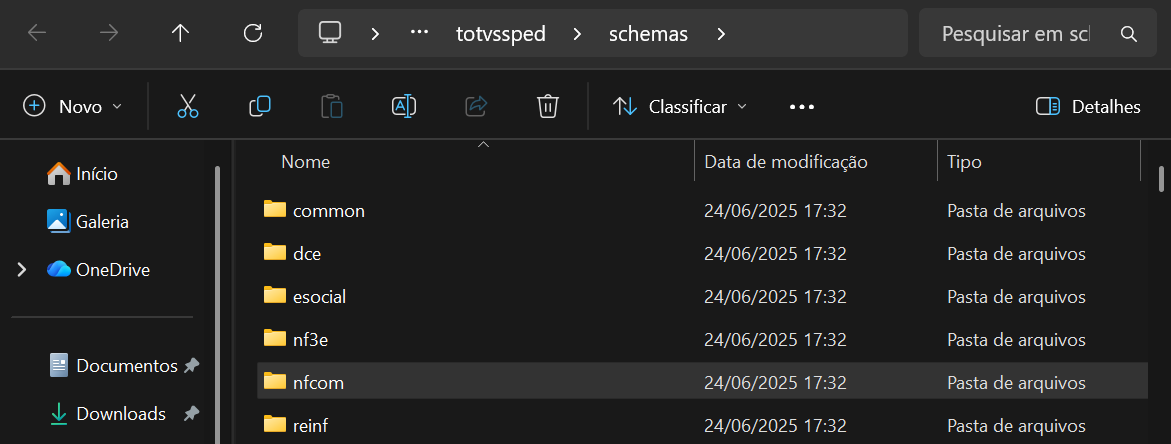Open Downloads in the sidebar
The width and height of the screenshot is (1171, 444).
120,414
